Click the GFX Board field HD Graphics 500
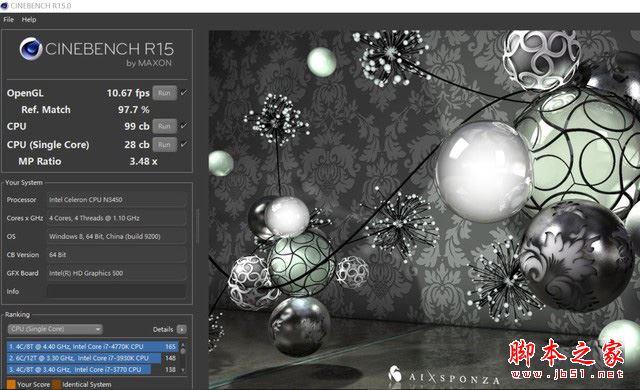The image size is (640, 390). [116, 273]
